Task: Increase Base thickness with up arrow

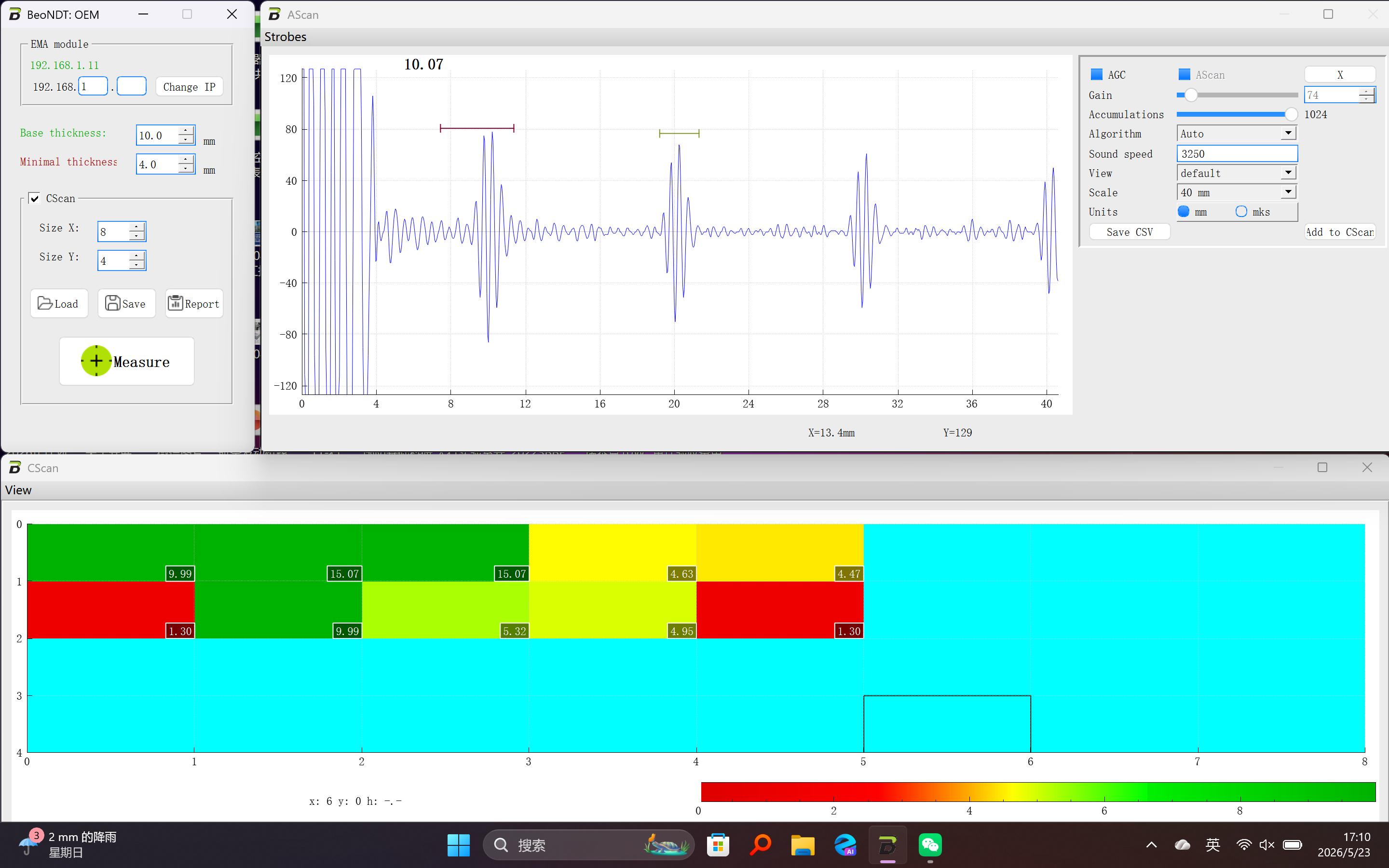Action: click(x=185, y=130)
